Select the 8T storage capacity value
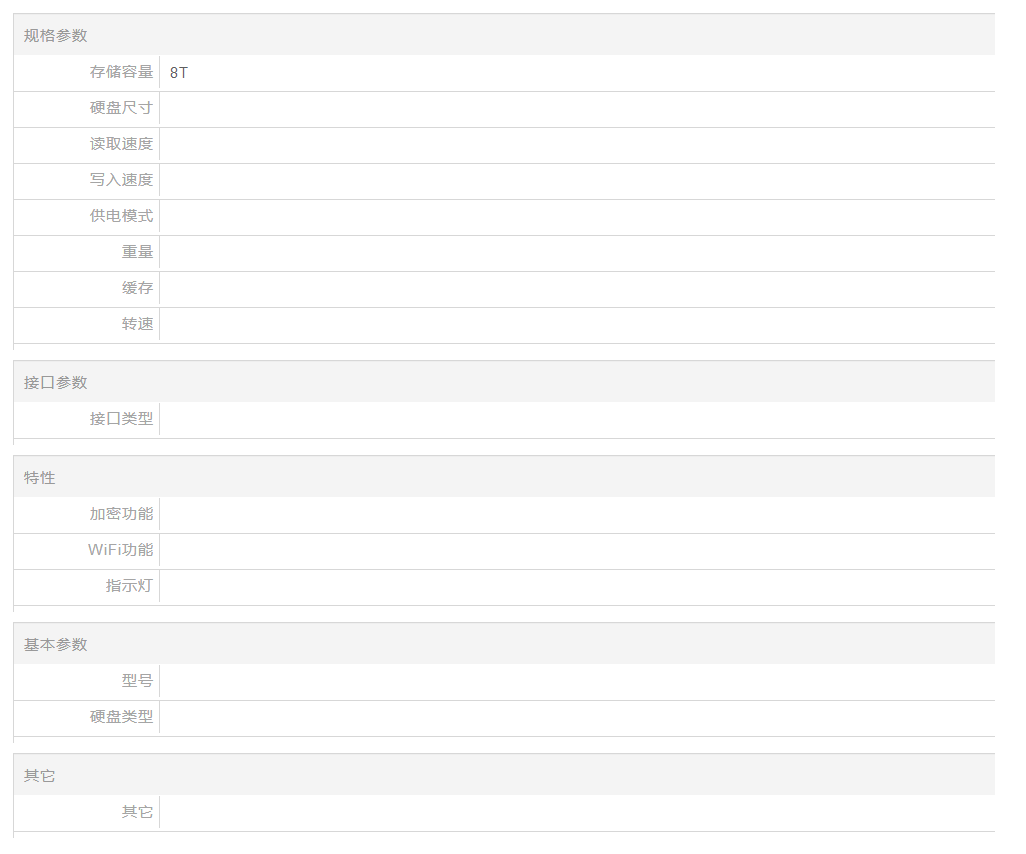The width and height of the screenshot is (1026, 854). (179, 73)
